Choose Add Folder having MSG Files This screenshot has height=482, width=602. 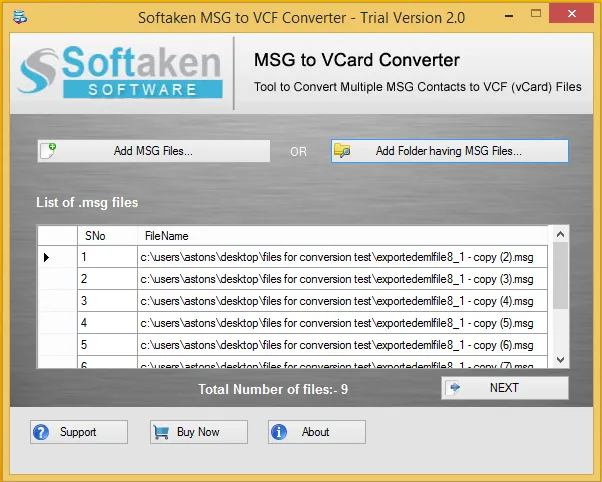[x=450, y=151]
